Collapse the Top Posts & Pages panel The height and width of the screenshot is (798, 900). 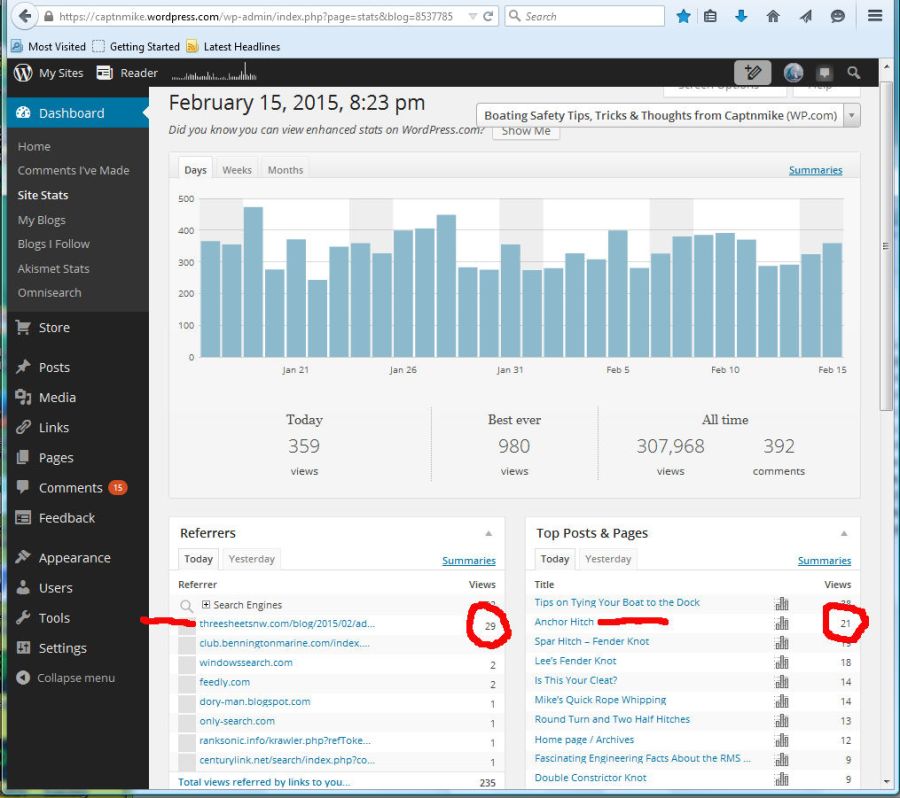844,534
